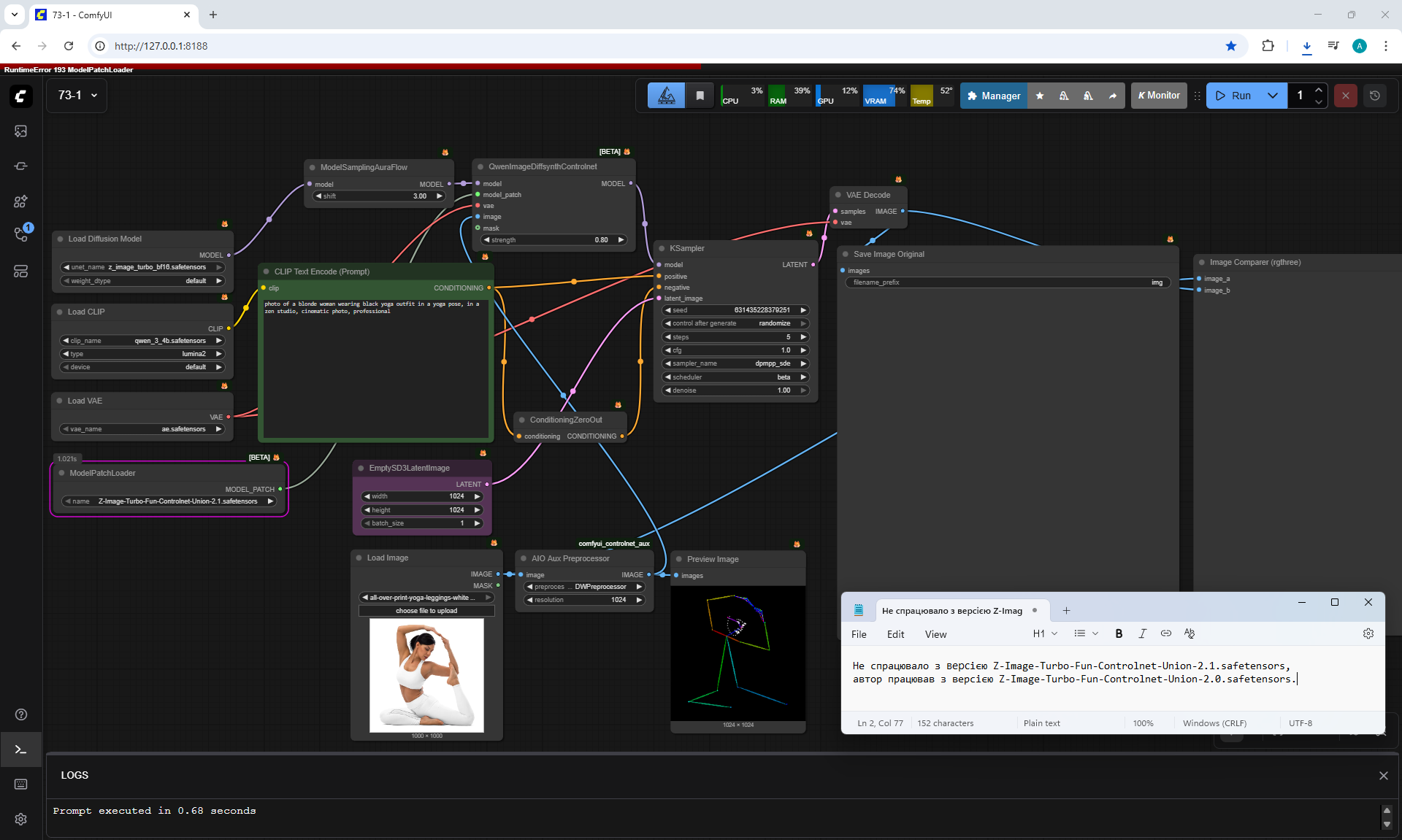Open the Edit menu in Notepad
This screenshot has width=1402, height=840.
(895, 634)
